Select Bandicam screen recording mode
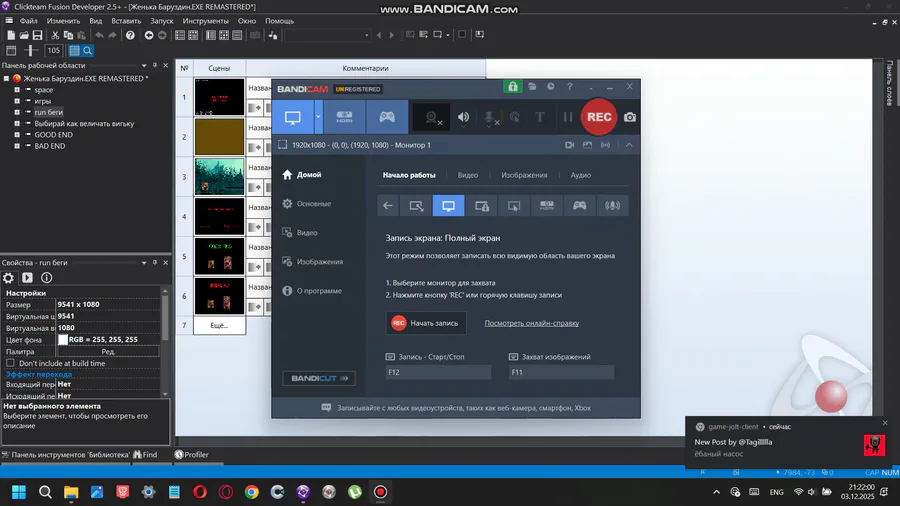The height and width of the screenshot is (506, 900). (x=293, y=117)
